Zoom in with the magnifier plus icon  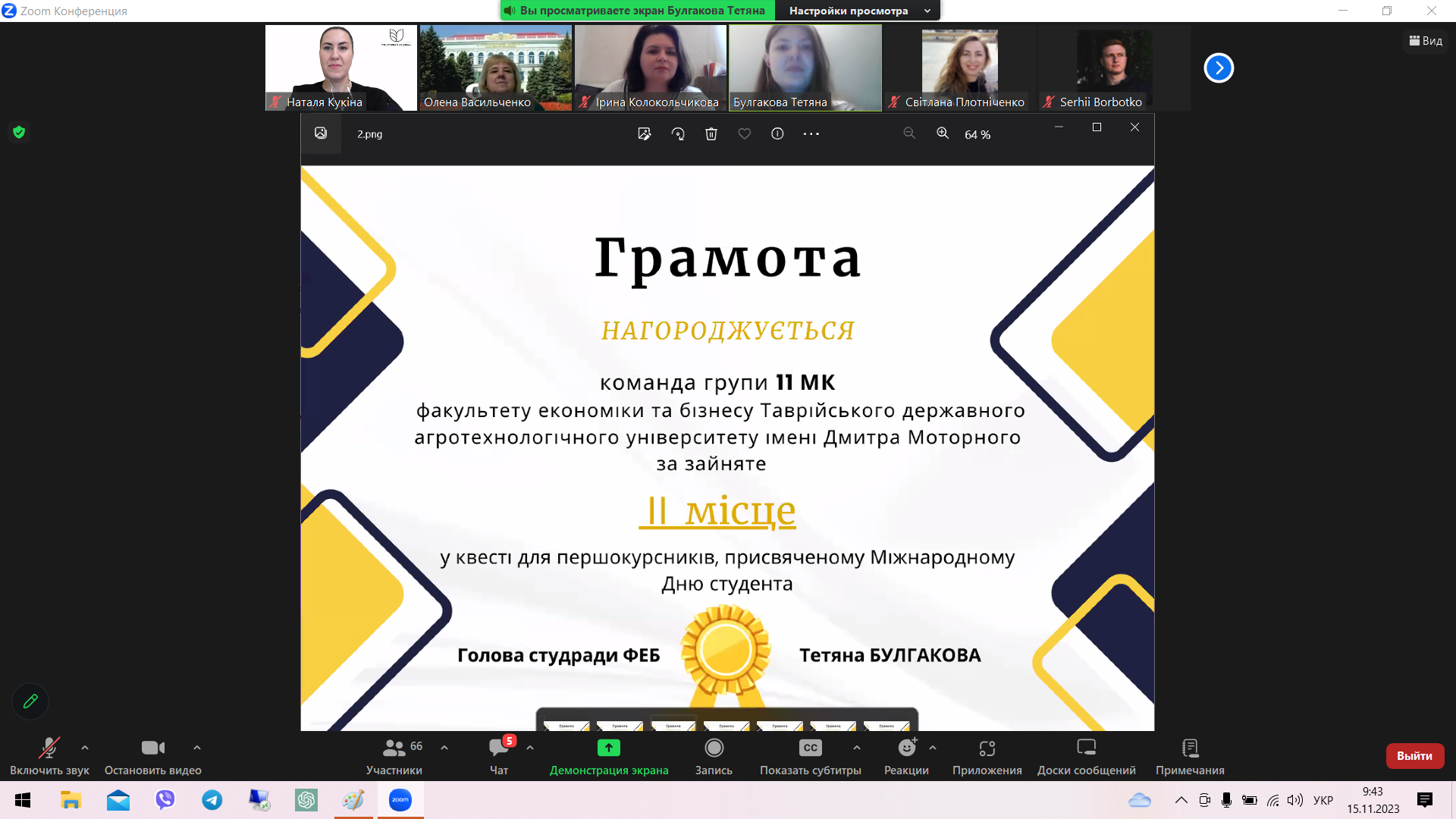tap(943, 133)
